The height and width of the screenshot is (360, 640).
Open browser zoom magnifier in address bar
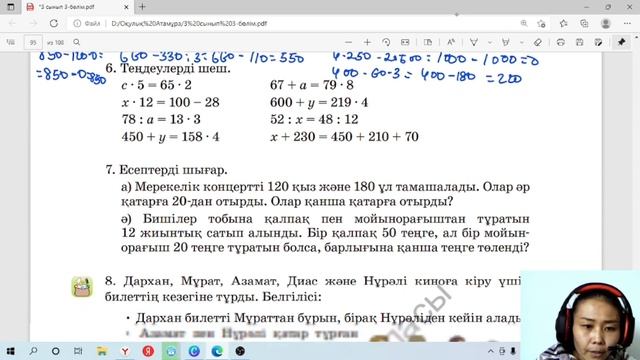(x=524, y=23)
